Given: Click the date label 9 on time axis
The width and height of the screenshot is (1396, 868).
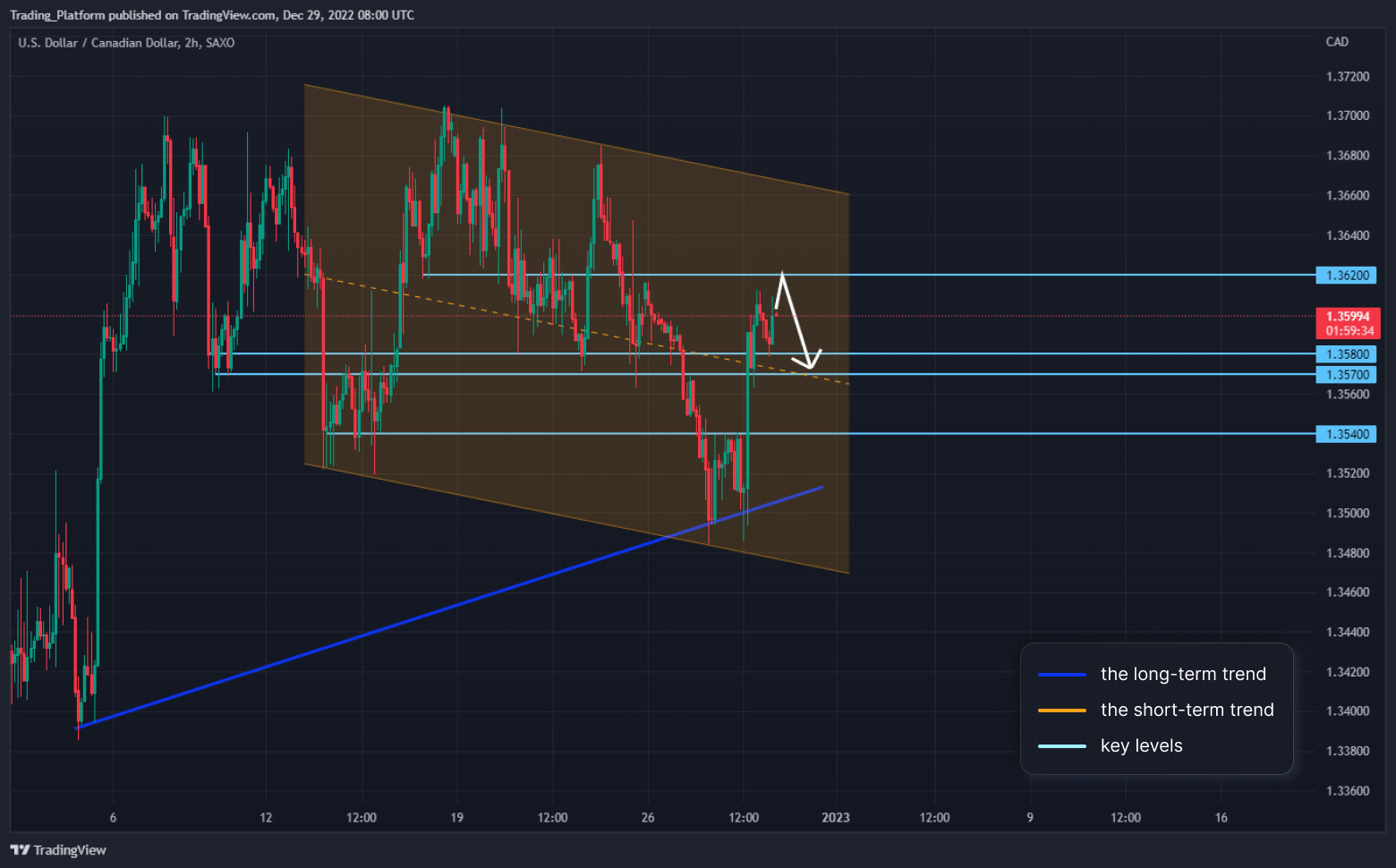Looking at the screenshot, I should click(x=1030, y=818).
